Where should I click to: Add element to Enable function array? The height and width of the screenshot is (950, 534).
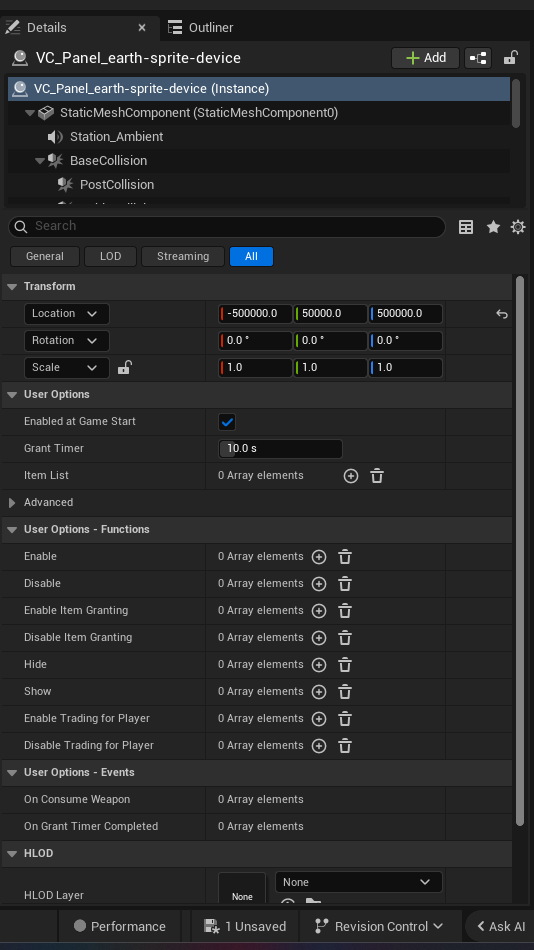[319, 557]
